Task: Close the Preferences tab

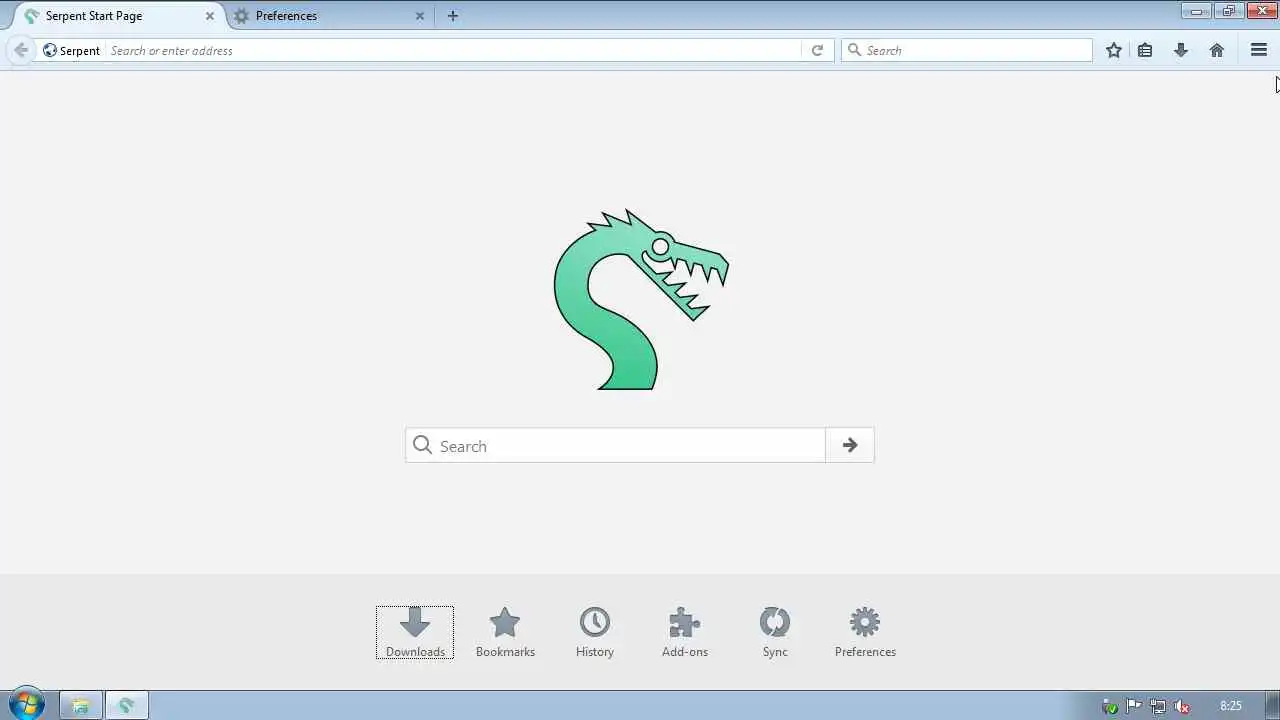Action: [x=420, y=16]
